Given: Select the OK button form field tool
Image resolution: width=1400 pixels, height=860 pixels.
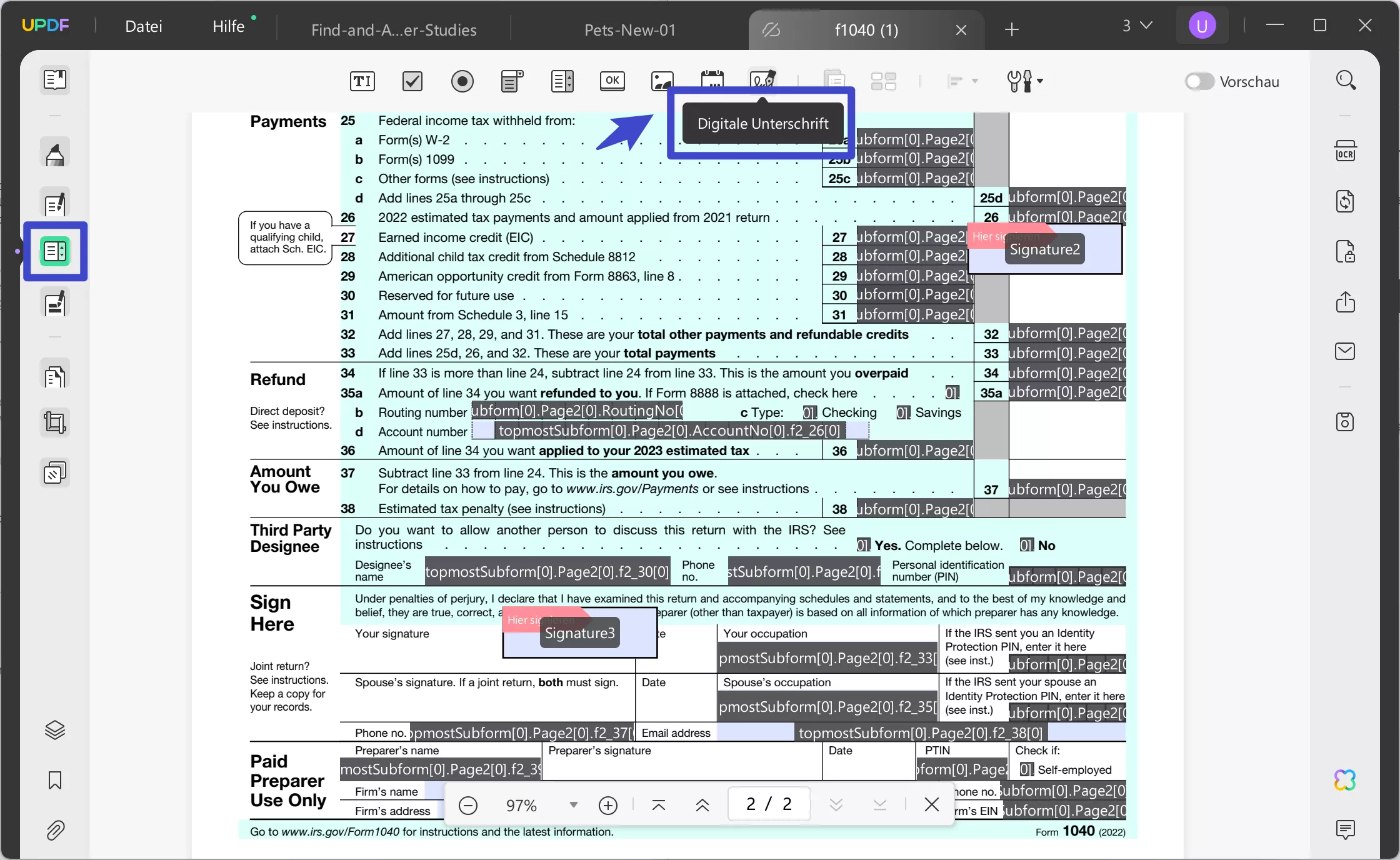Looking at the screenshot, I should click(612, 81).
